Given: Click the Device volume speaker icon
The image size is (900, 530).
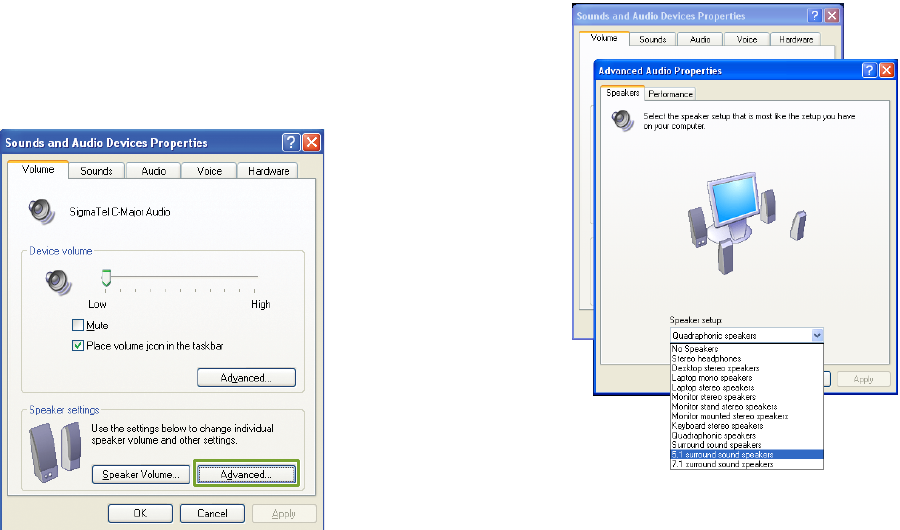Looking at the screenshot, I should coord(58,282).
